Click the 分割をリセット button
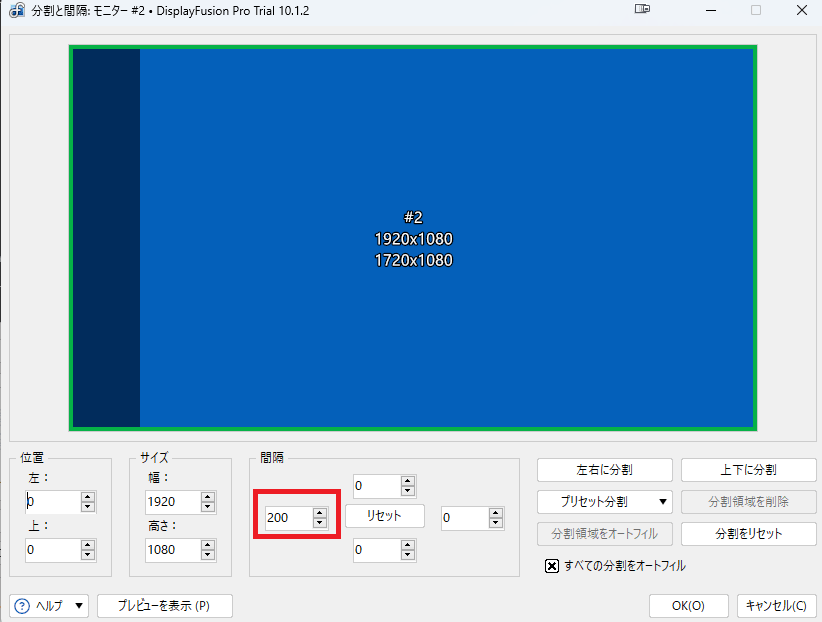The height and width of the screenshot is (622, 822). (x=749, y=534)
